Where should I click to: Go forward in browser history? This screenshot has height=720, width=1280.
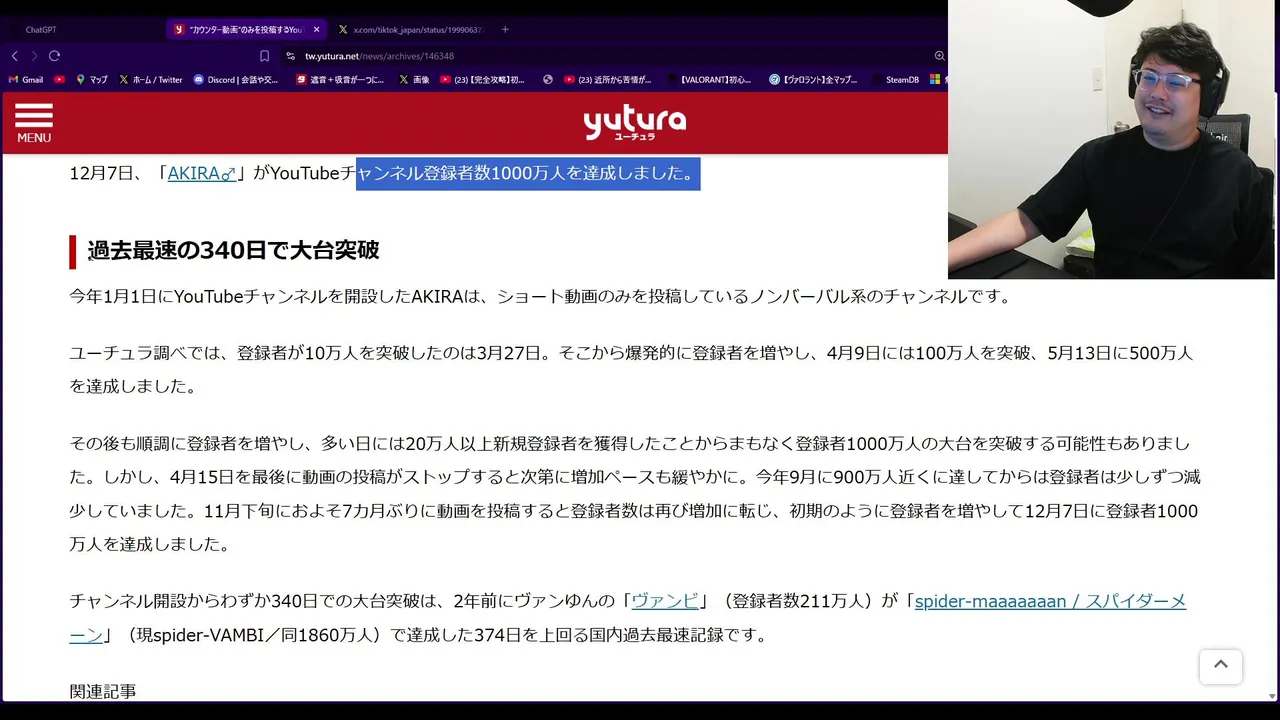pos(34,56)
